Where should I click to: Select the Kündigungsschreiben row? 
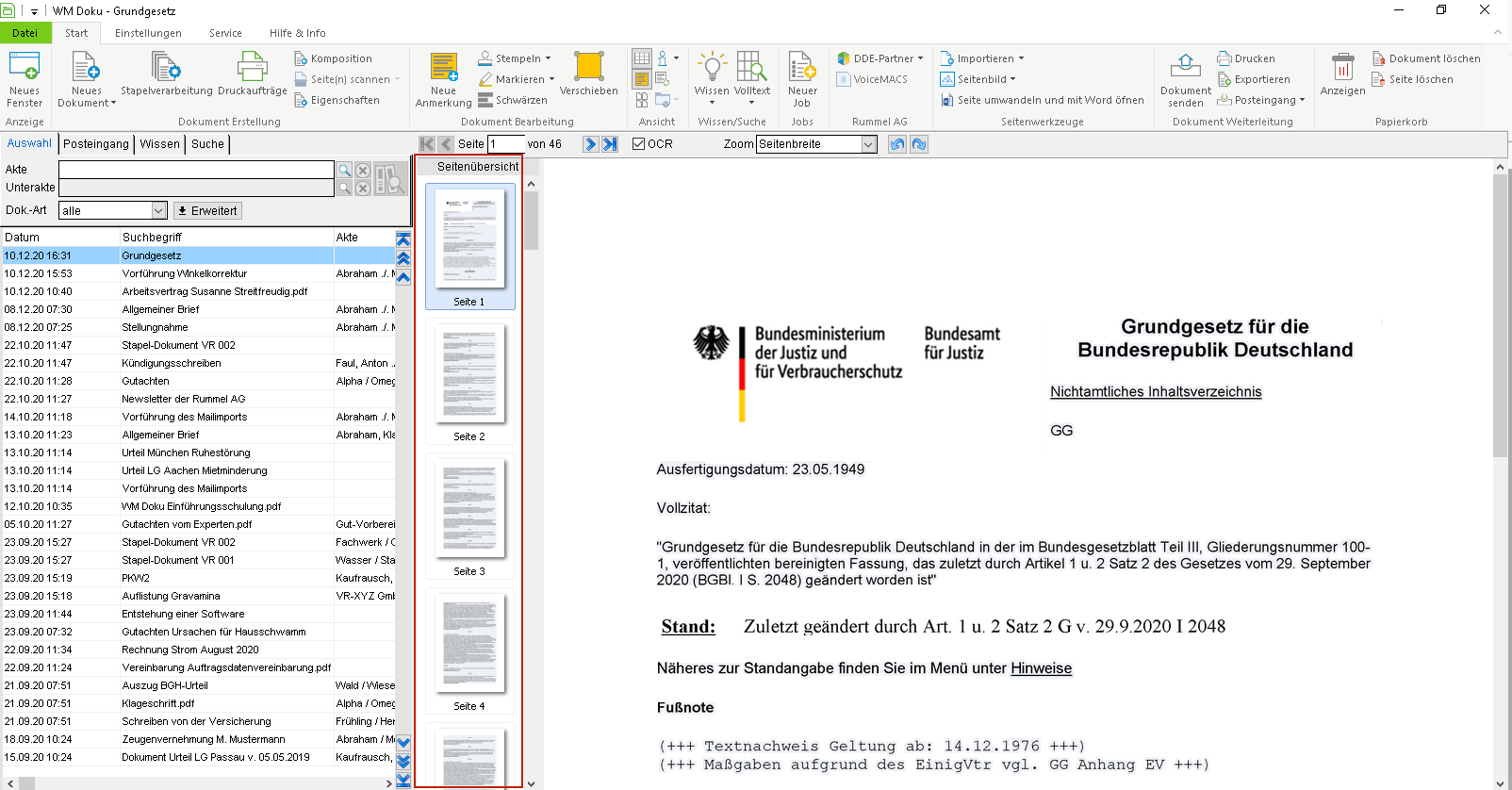[x=199, y=363]
